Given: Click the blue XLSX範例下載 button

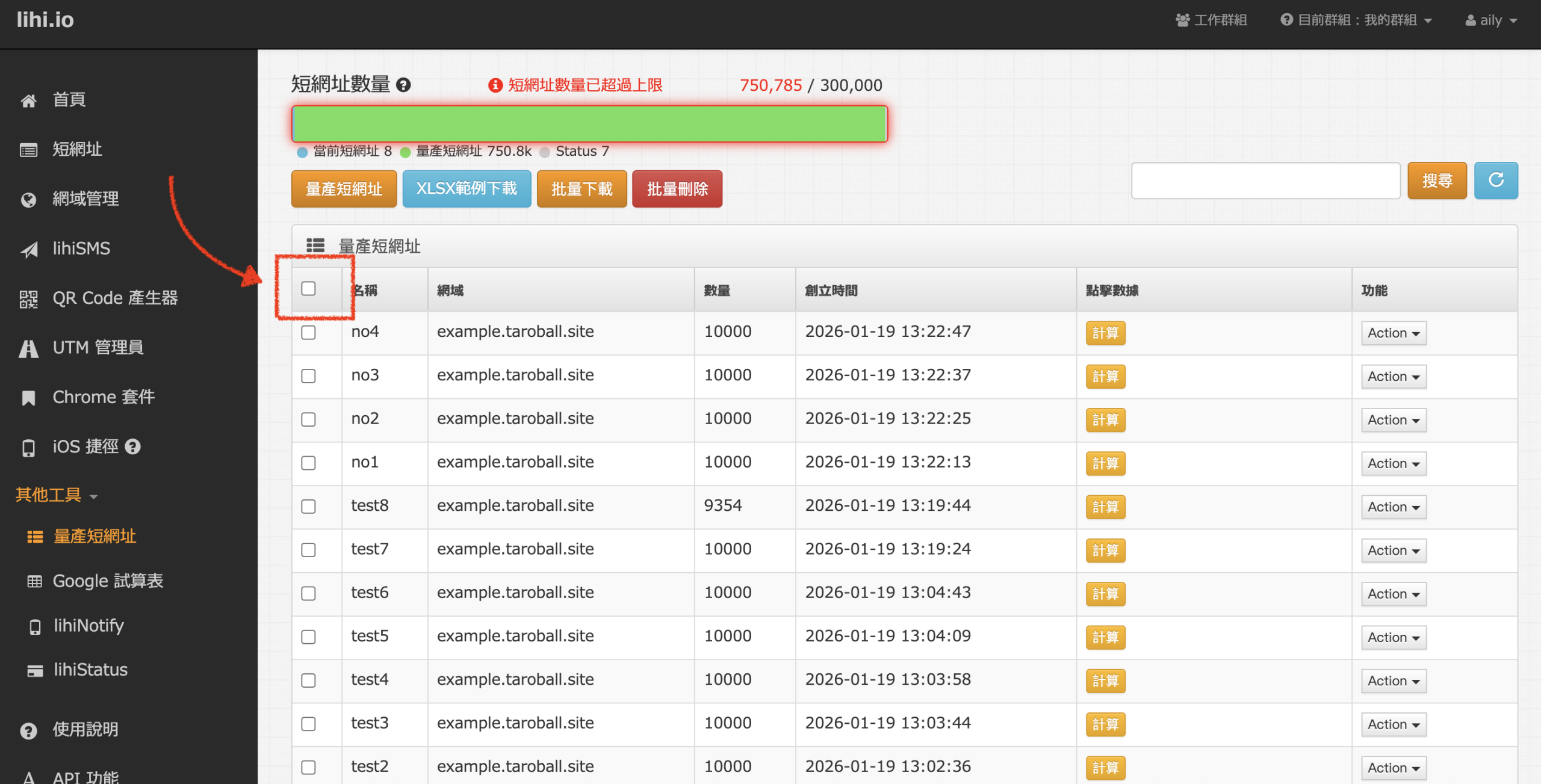Looking at the screenshot, I should [466, 189].
